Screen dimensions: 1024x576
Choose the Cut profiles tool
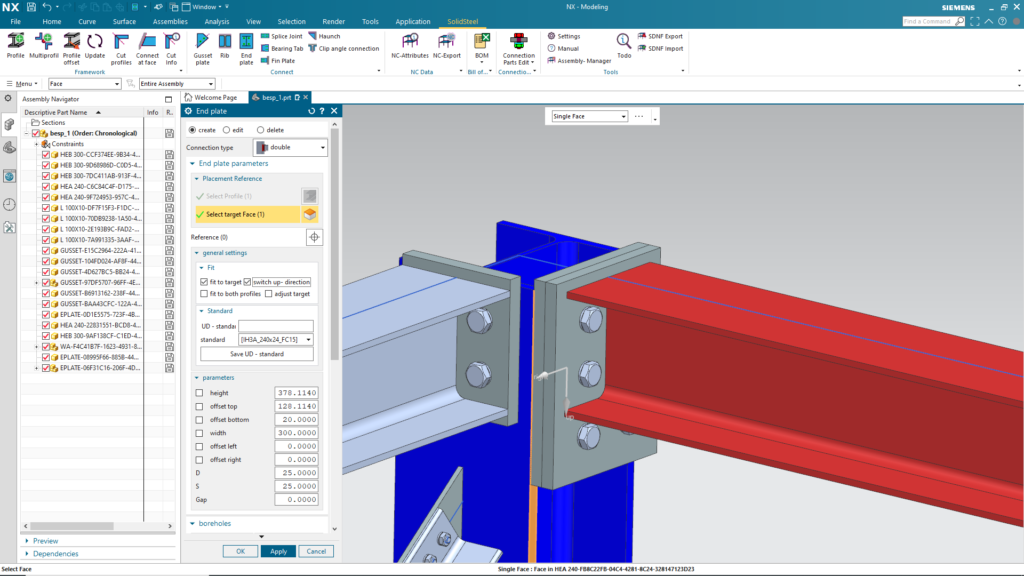pyautogui.click(x=121, y=49)
